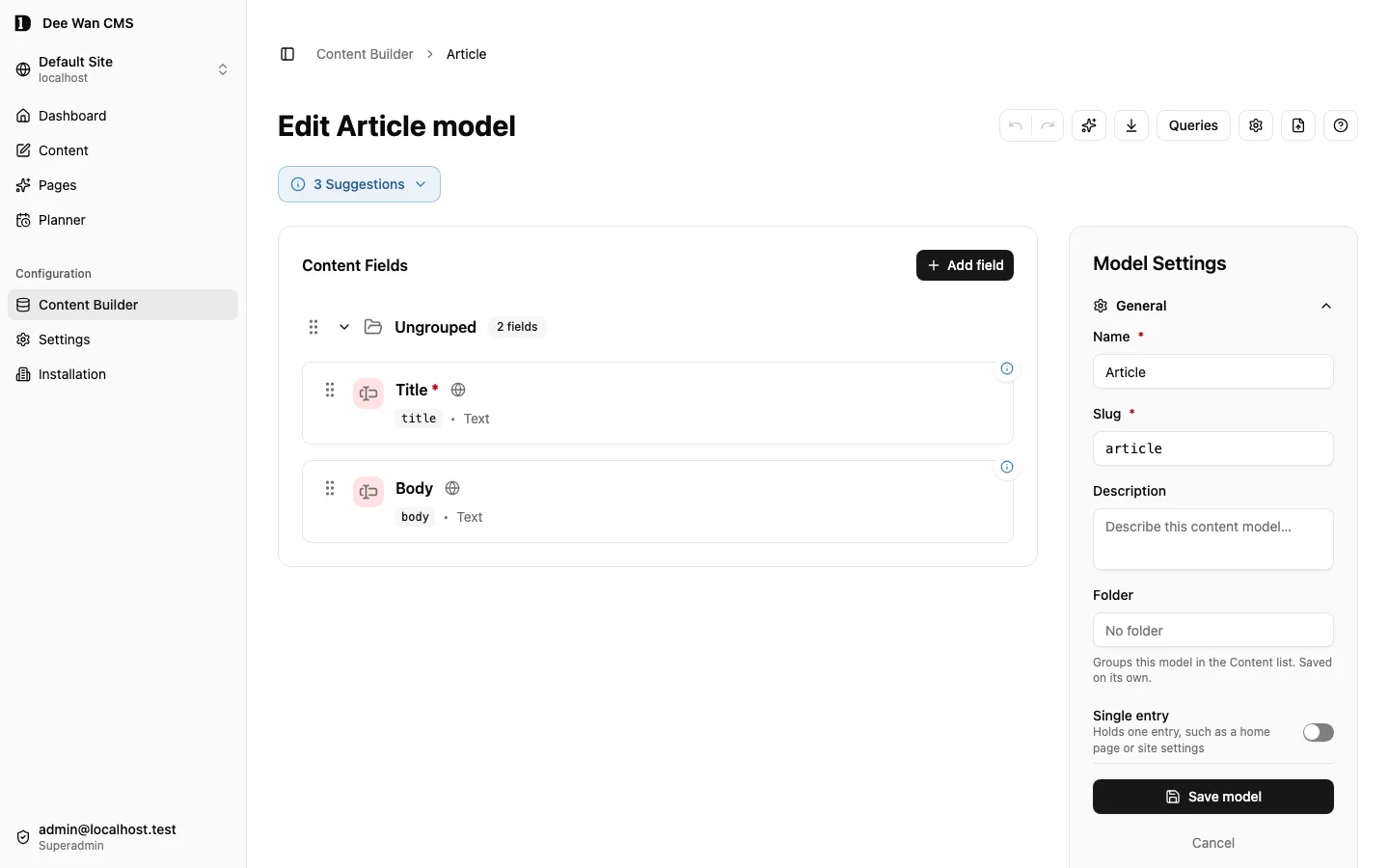Click the Add field button
Viewport: 1389px width, 868px height.
pyautogui.click(x=965, y=265)
